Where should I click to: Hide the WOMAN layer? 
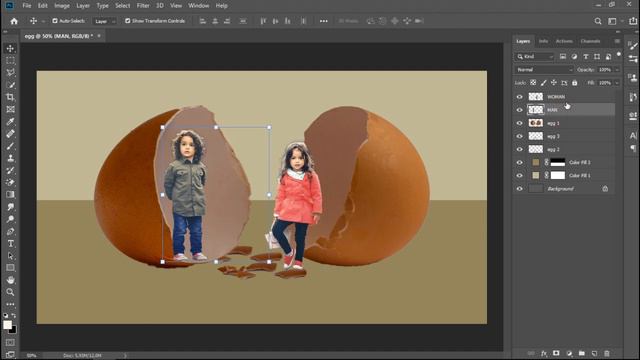(520, 97)
